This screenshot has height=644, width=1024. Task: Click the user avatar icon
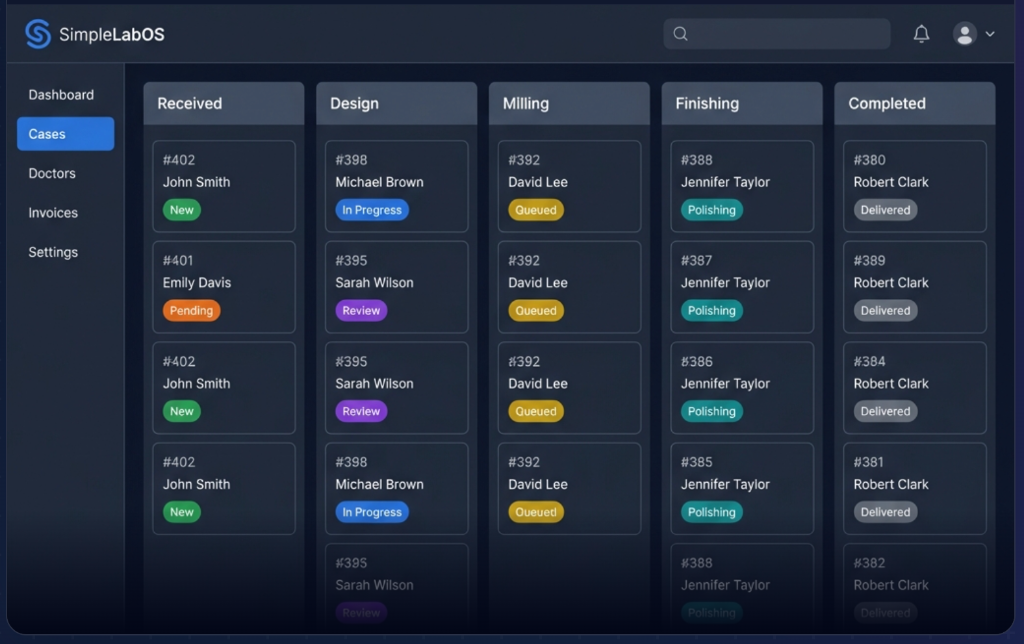[x=964, y=33]
